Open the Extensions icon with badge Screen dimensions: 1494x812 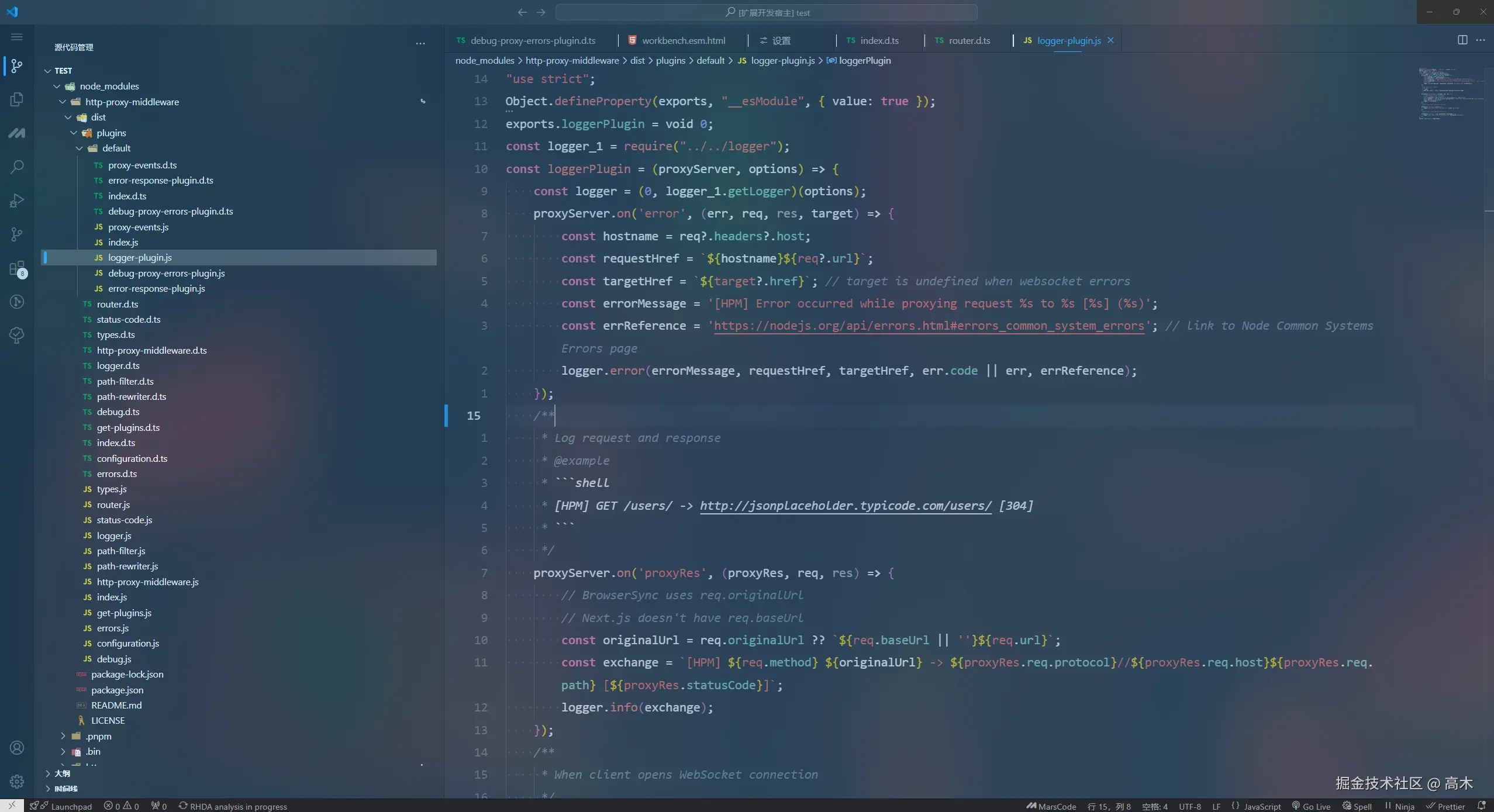coord(17,269)
